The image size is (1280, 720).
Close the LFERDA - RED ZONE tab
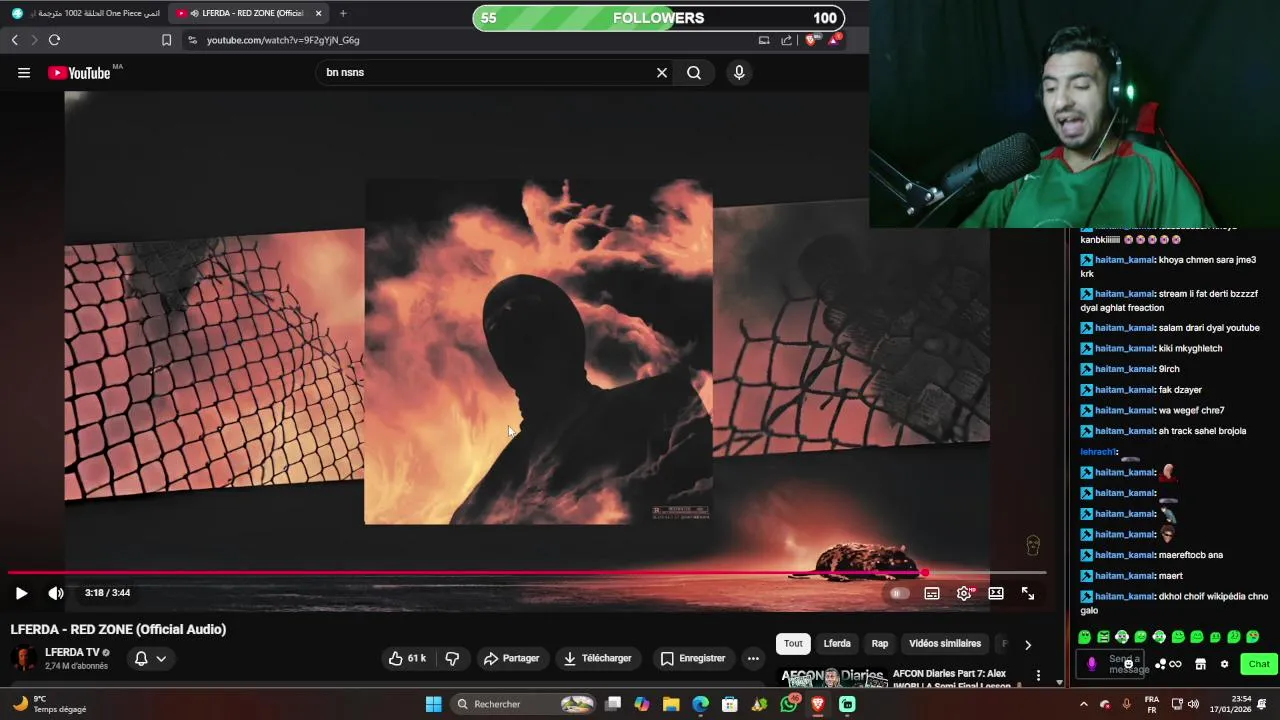coord(318,13)
